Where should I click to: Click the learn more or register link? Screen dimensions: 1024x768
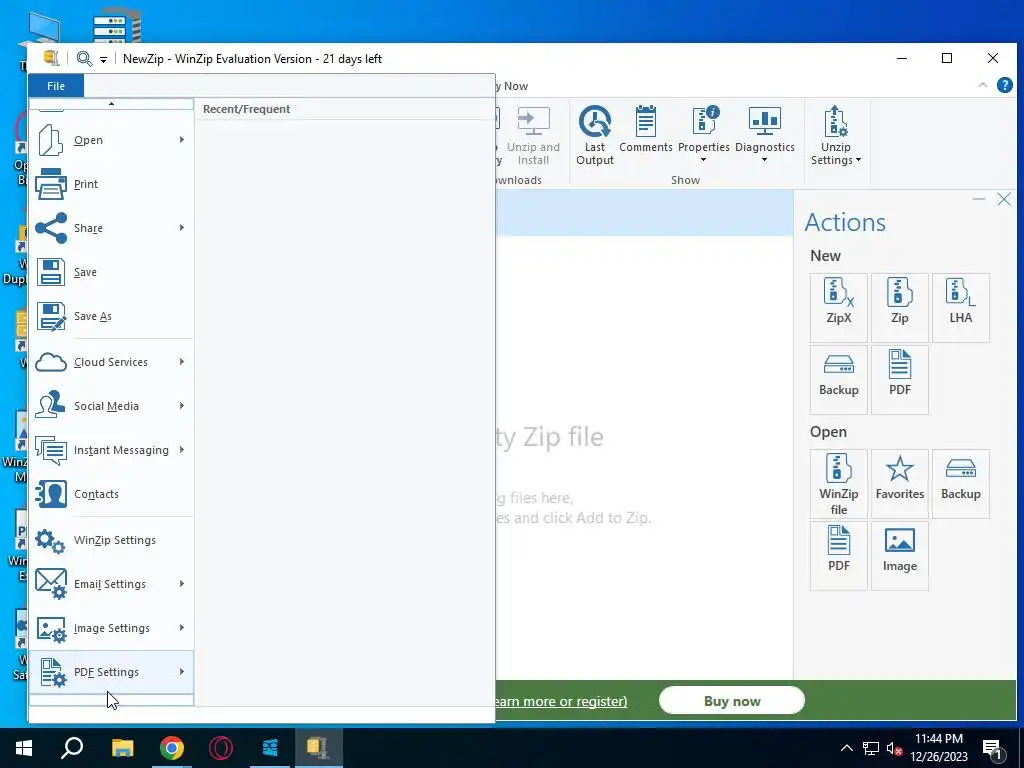[561, 701]
